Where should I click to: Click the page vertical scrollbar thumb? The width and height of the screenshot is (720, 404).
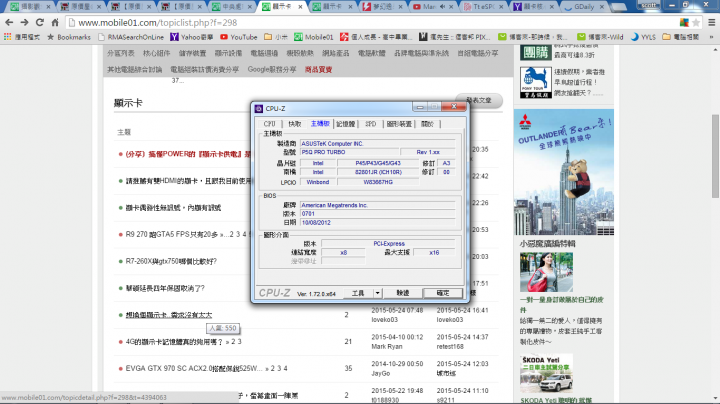[714, 156]
